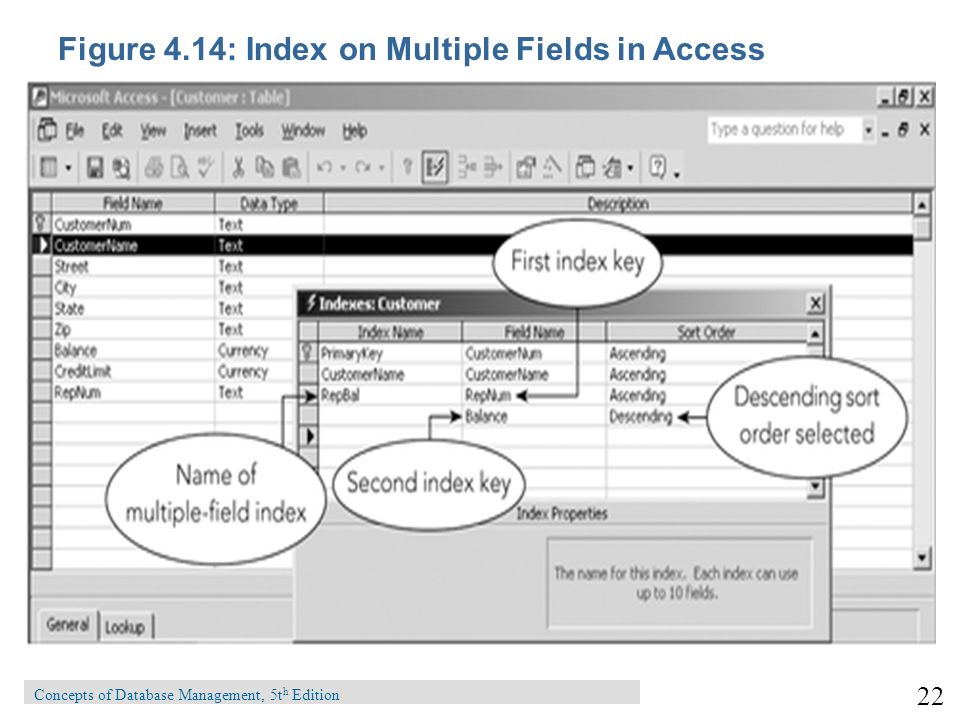The height and width of the screenshot is (720, 960).
Task: Click Index Name header in Indexes window
Action: 390,332
